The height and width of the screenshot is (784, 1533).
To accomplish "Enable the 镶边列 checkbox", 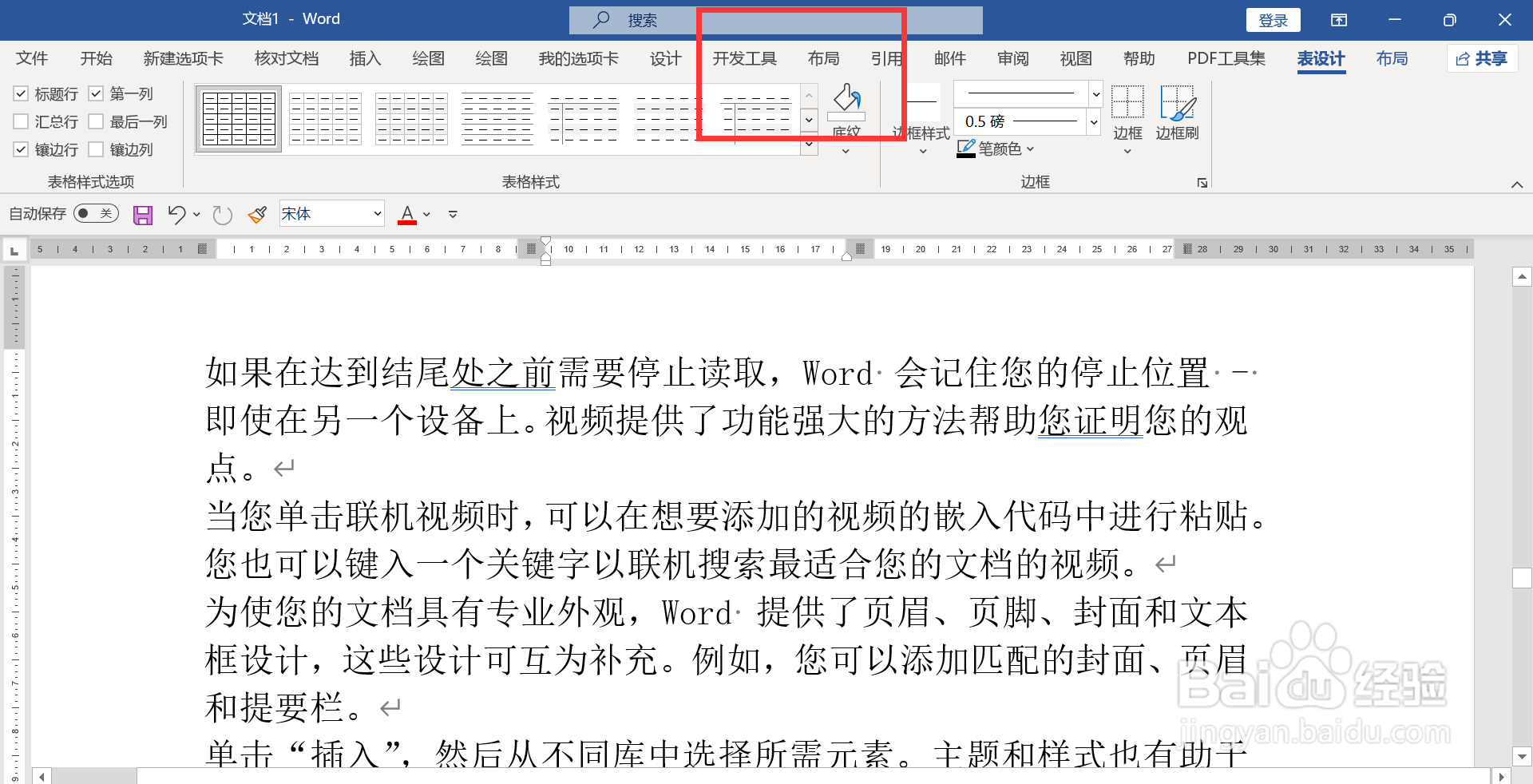I will [x=96, y=149].
